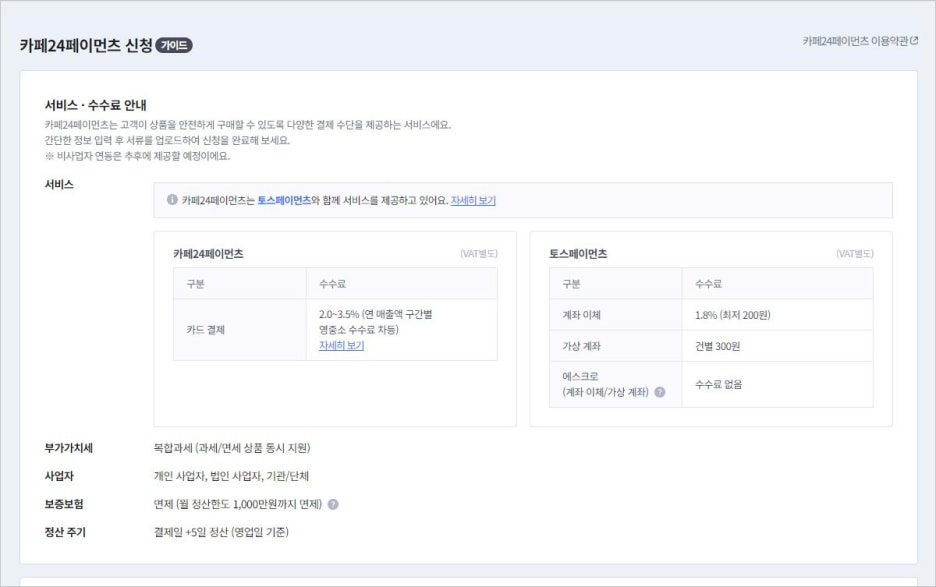
Task: Click the (VAT별도) note on the 토스페이먼츠 card
Action: click(x=854, y=254)
